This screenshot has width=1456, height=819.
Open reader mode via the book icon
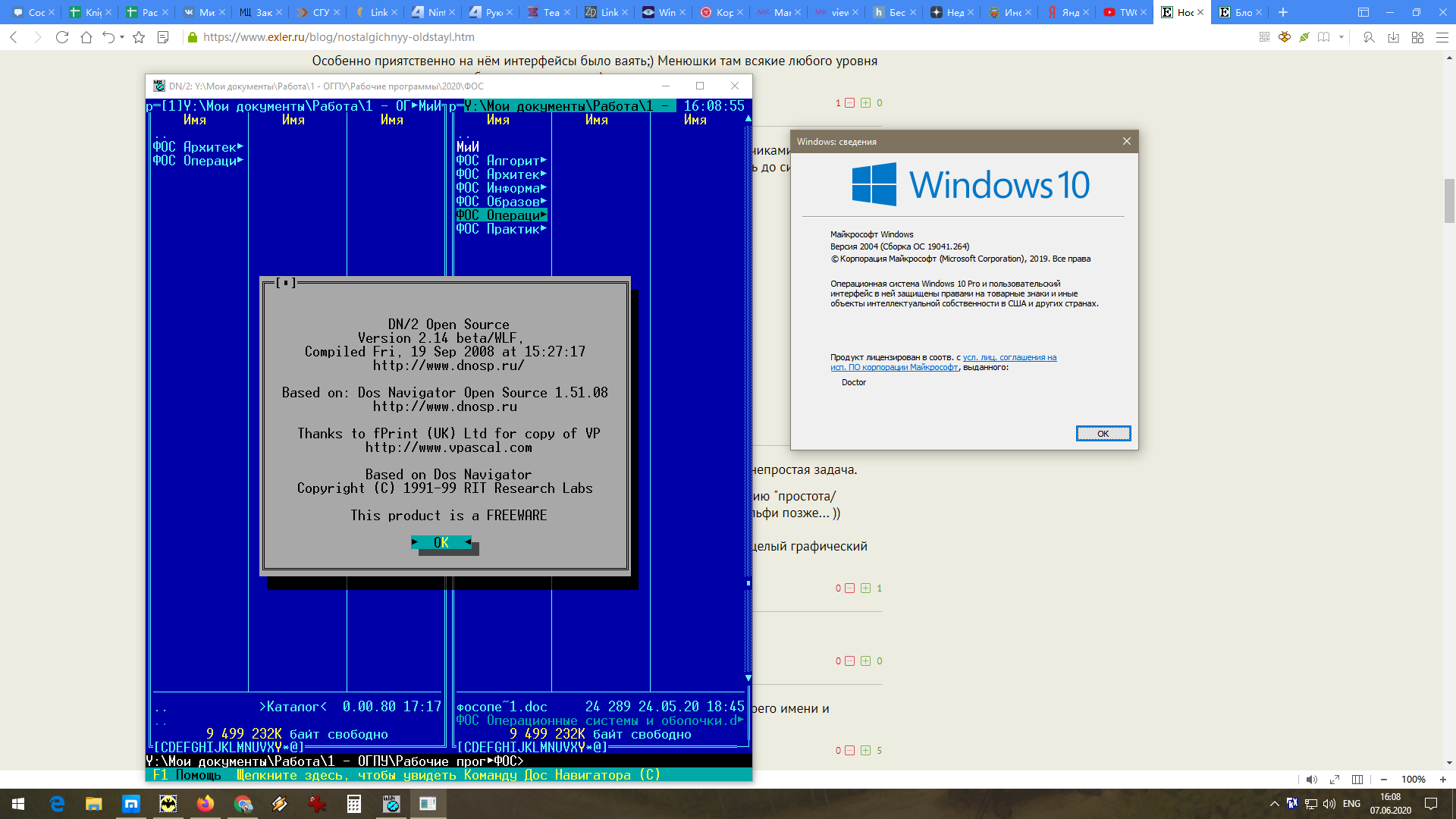pyautogui.click(x=1324, y=37)
